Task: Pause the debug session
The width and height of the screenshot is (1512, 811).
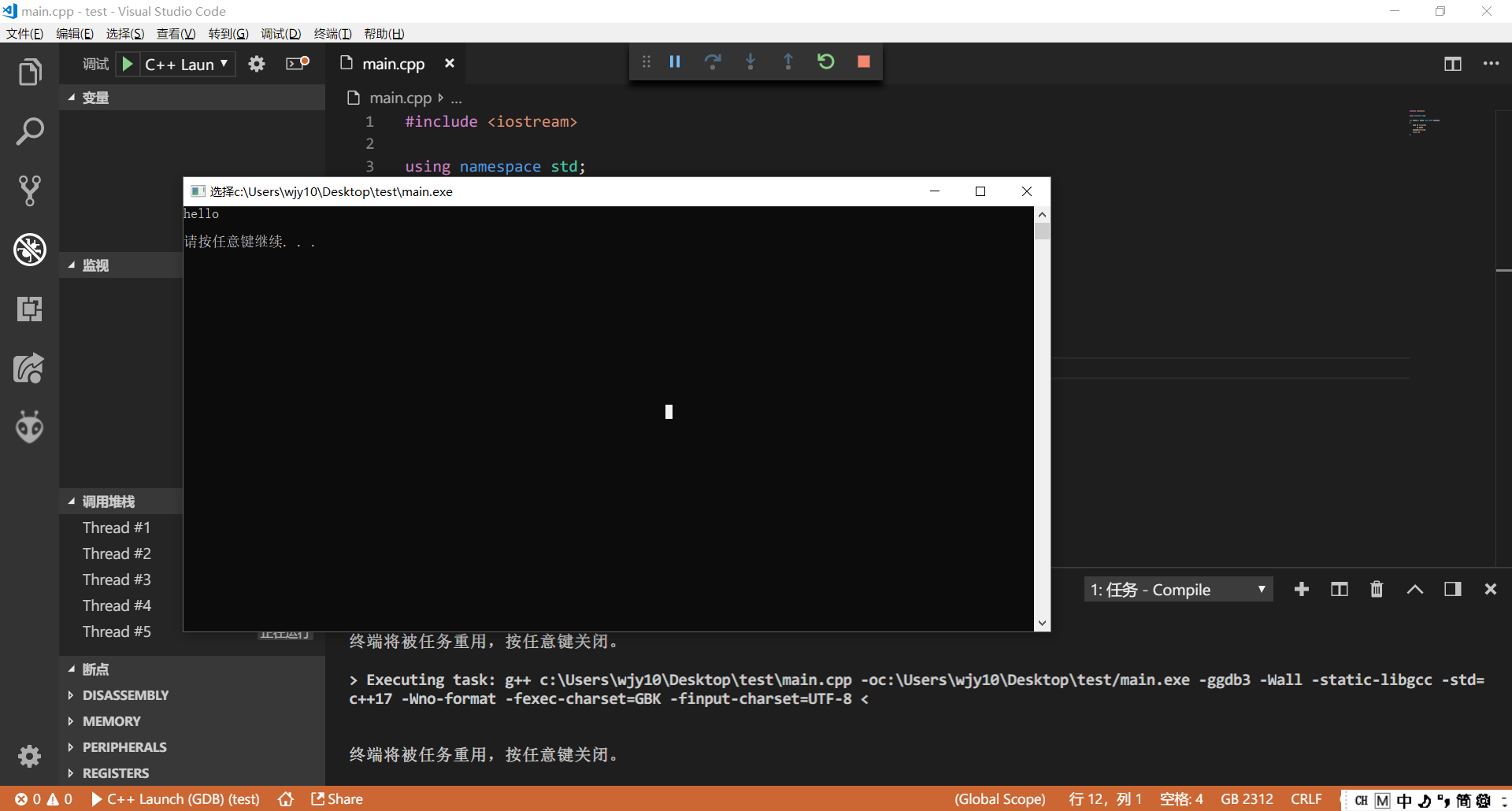Action: (x=675, y=61)
